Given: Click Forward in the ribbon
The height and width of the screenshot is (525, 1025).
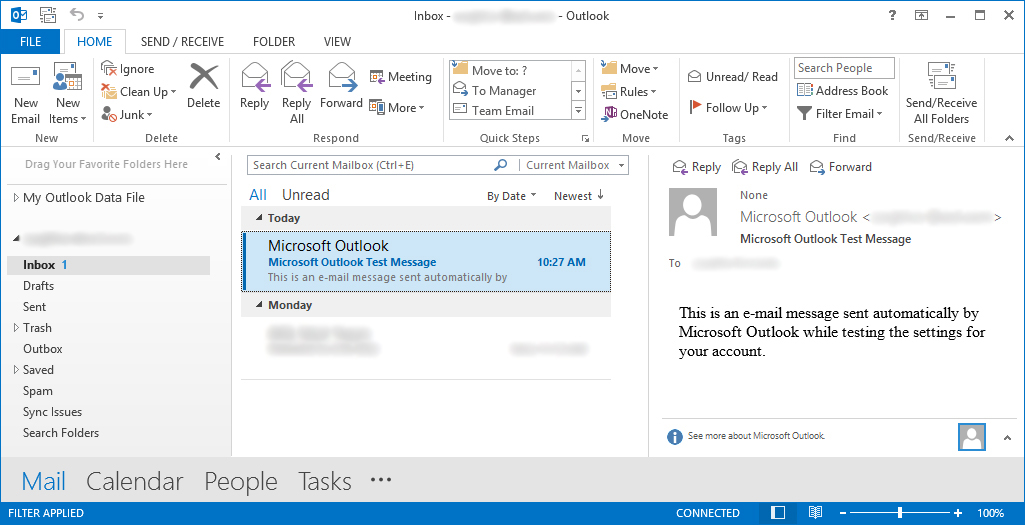Looking at the screenshot, I should 341,87.
